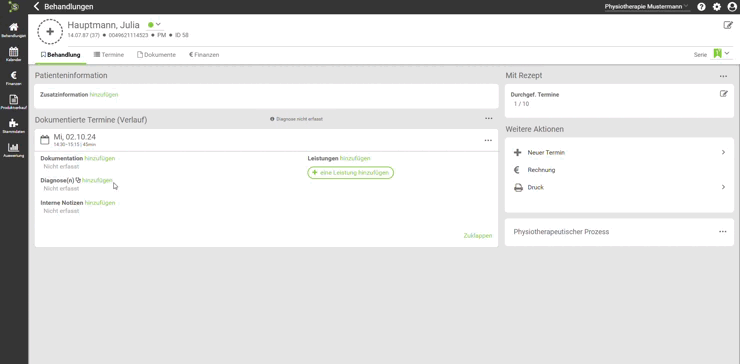The width and height of the screenshot is (740, 364).
Task: Open the user account icon
Action: tap(732, 7)
